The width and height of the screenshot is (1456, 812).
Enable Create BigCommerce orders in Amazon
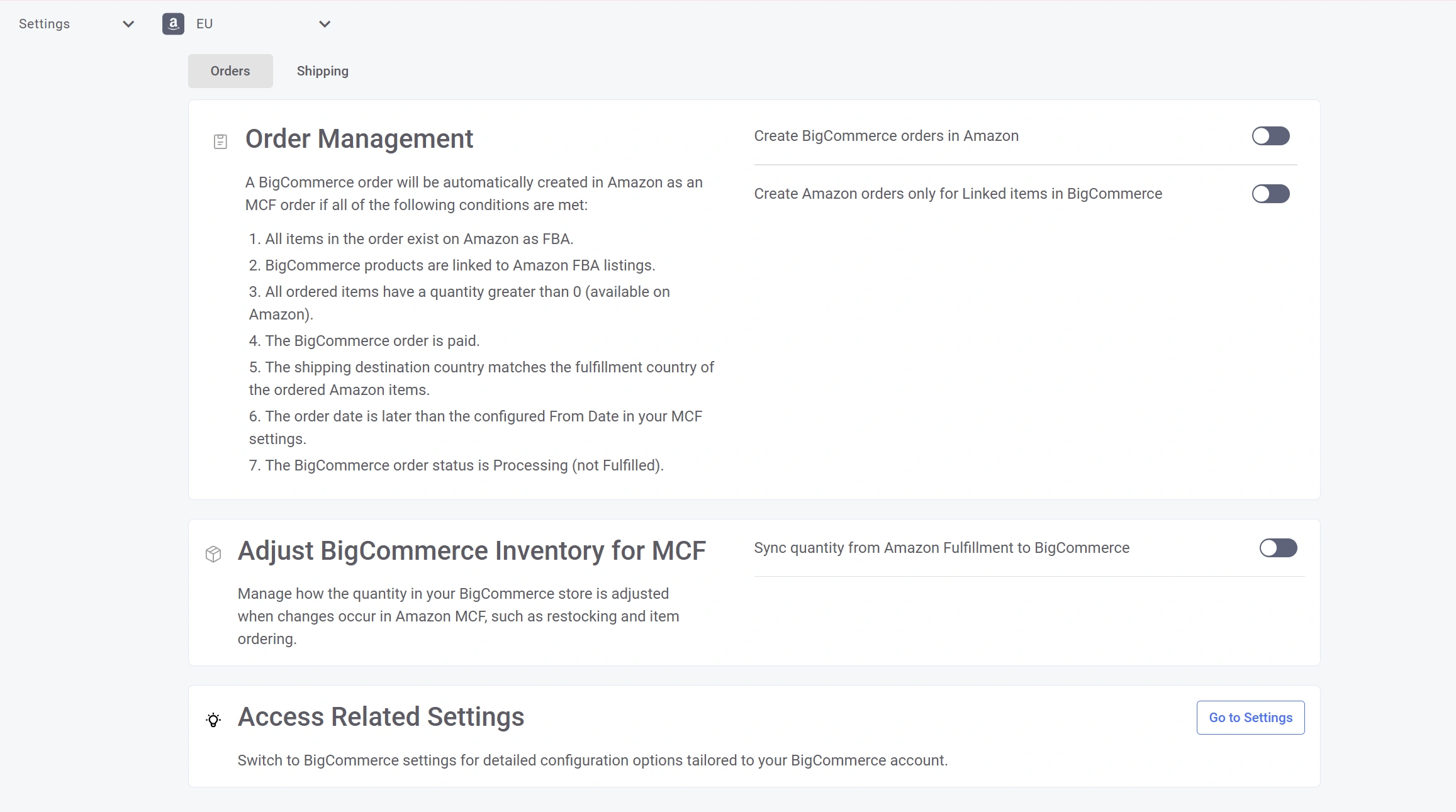(1270, 136)
